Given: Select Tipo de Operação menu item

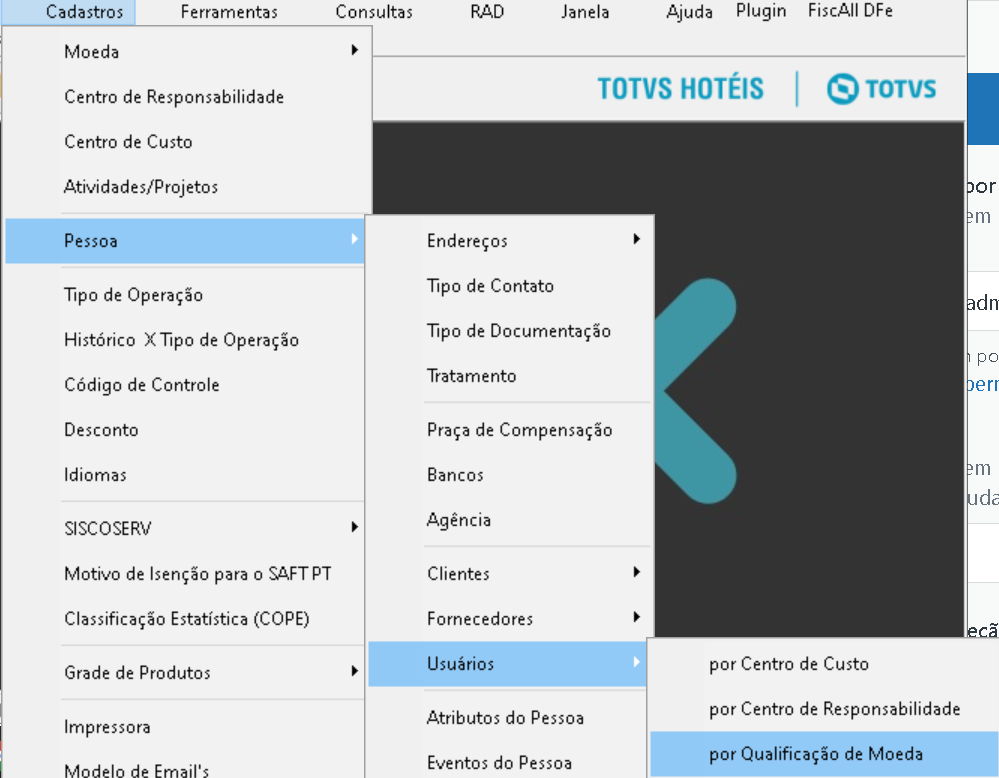Looking at the screenshot, I should click(x=185, y=295).
